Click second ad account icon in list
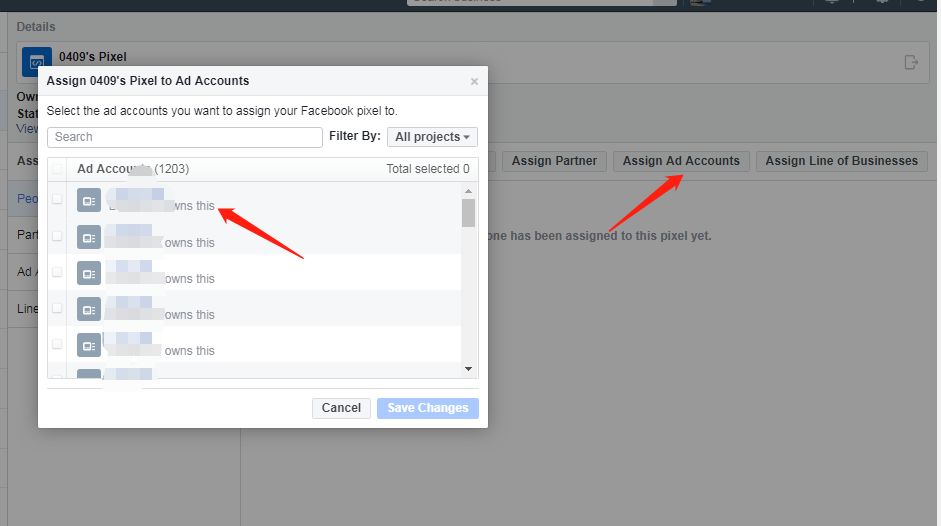The height and width of the screenshot is (526, 941). point(89,237)
